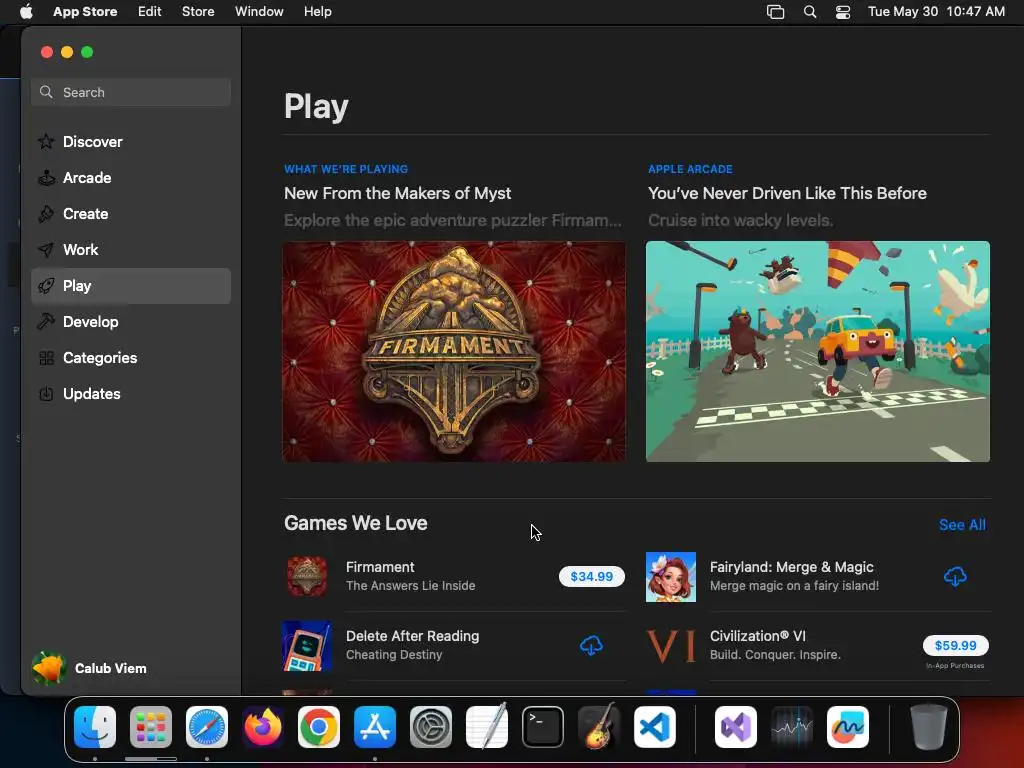Open Visual Studio Code from the Dock

pos(655,727)
